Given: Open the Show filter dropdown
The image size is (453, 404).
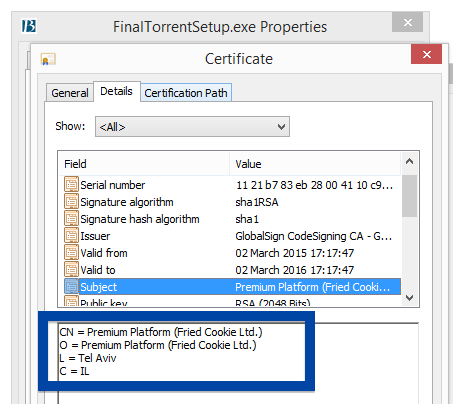Looking at the screenshot, I should [192, 127].
